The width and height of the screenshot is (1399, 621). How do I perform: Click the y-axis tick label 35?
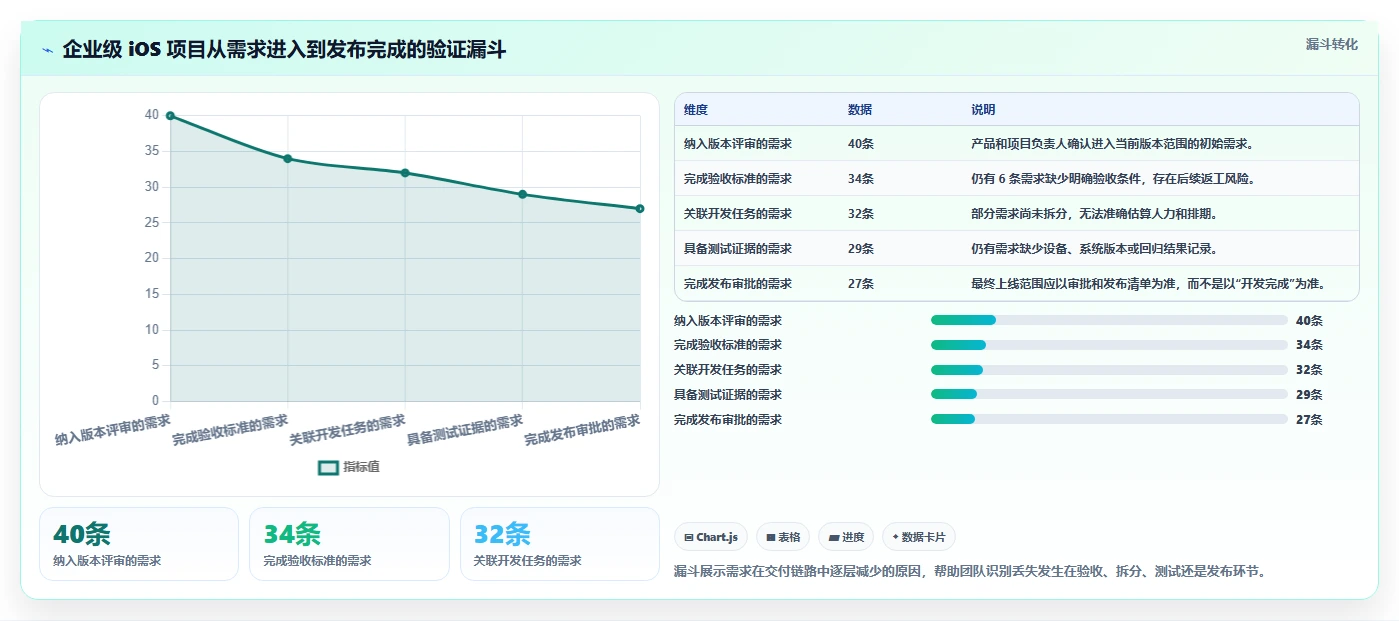point(152,151)
